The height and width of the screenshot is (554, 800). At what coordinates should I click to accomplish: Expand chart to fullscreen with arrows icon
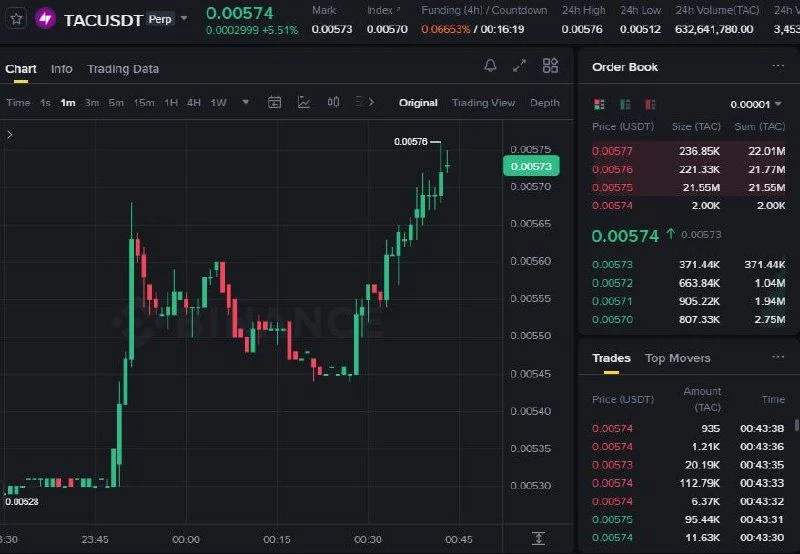pyautogui.click(x=519, y=65)
